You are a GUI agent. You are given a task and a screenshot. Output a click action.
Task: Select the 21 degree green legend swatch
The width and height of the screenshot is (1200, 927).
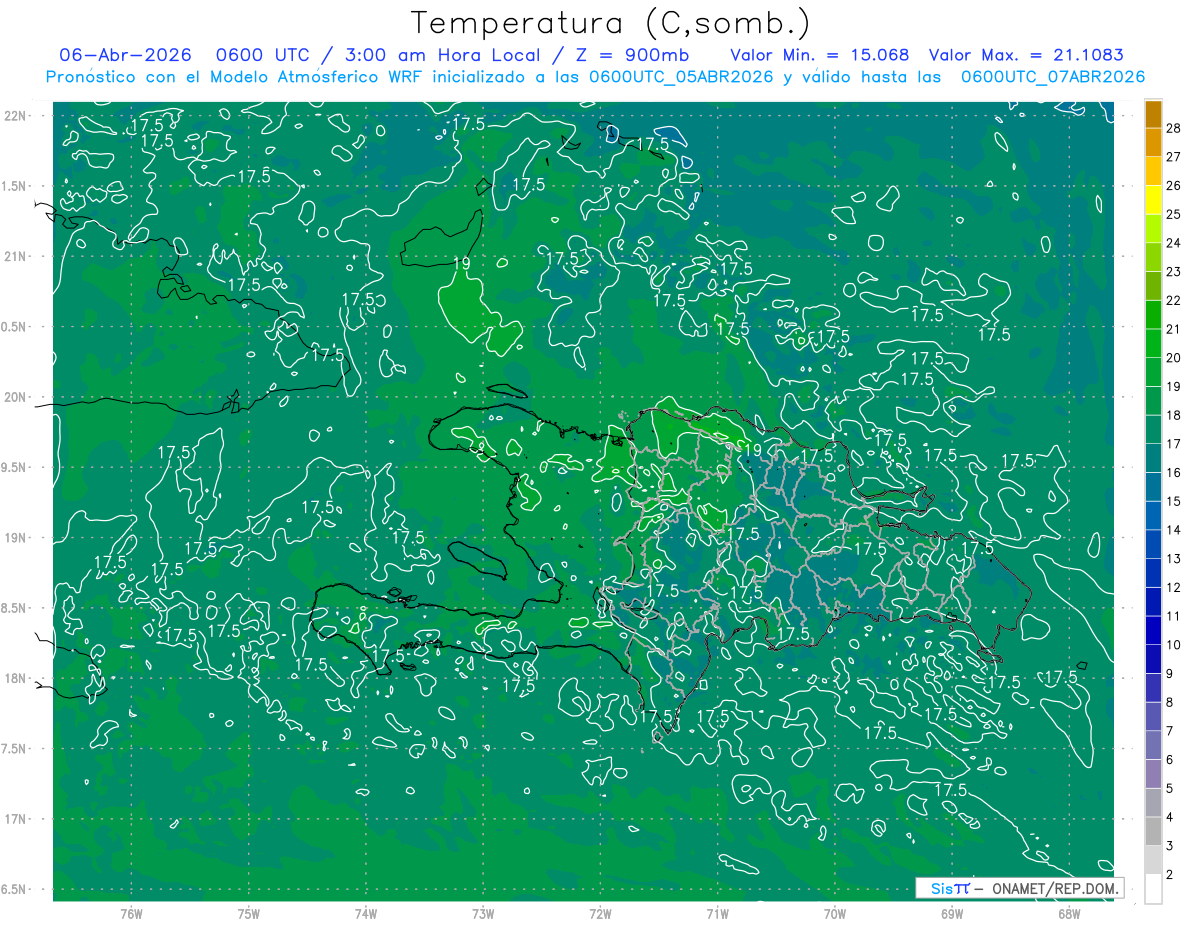(1153, 315)
